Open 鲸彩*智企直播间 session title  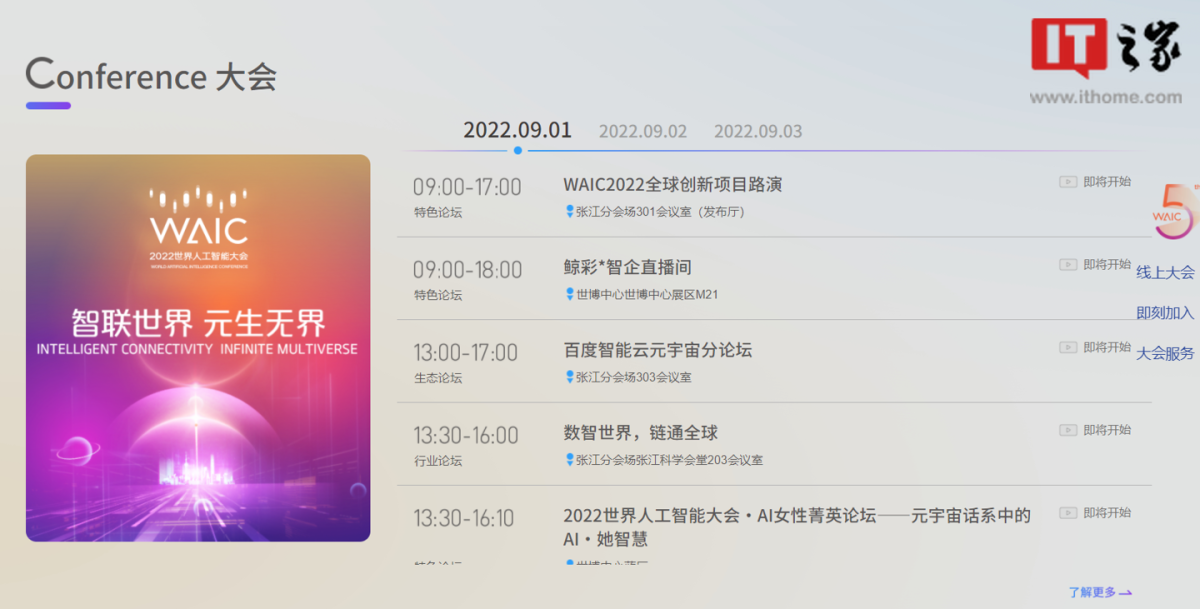(628, 268)
